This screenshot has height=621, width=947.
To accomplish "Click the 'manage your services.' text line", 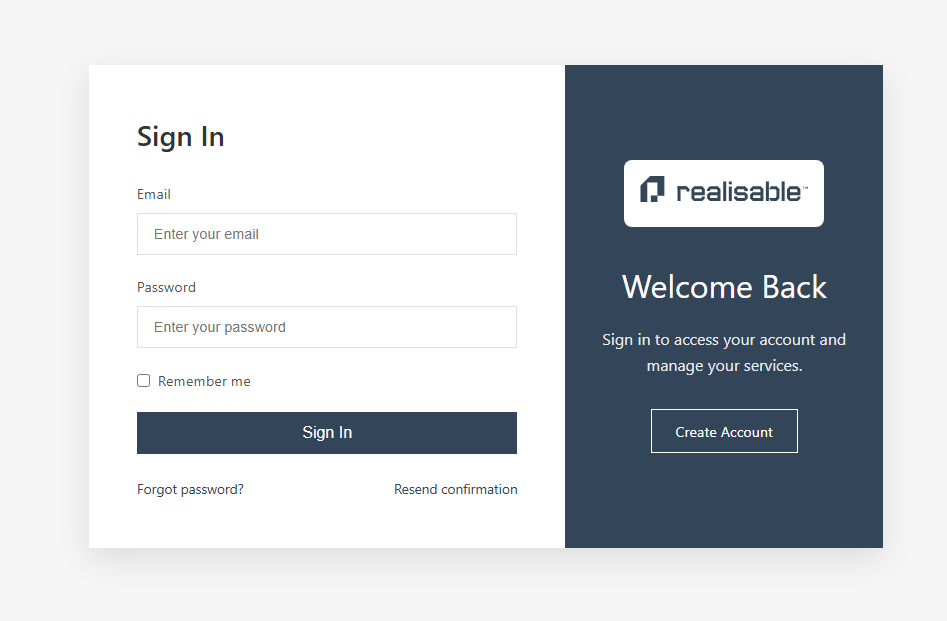I will tap(724, 366).
